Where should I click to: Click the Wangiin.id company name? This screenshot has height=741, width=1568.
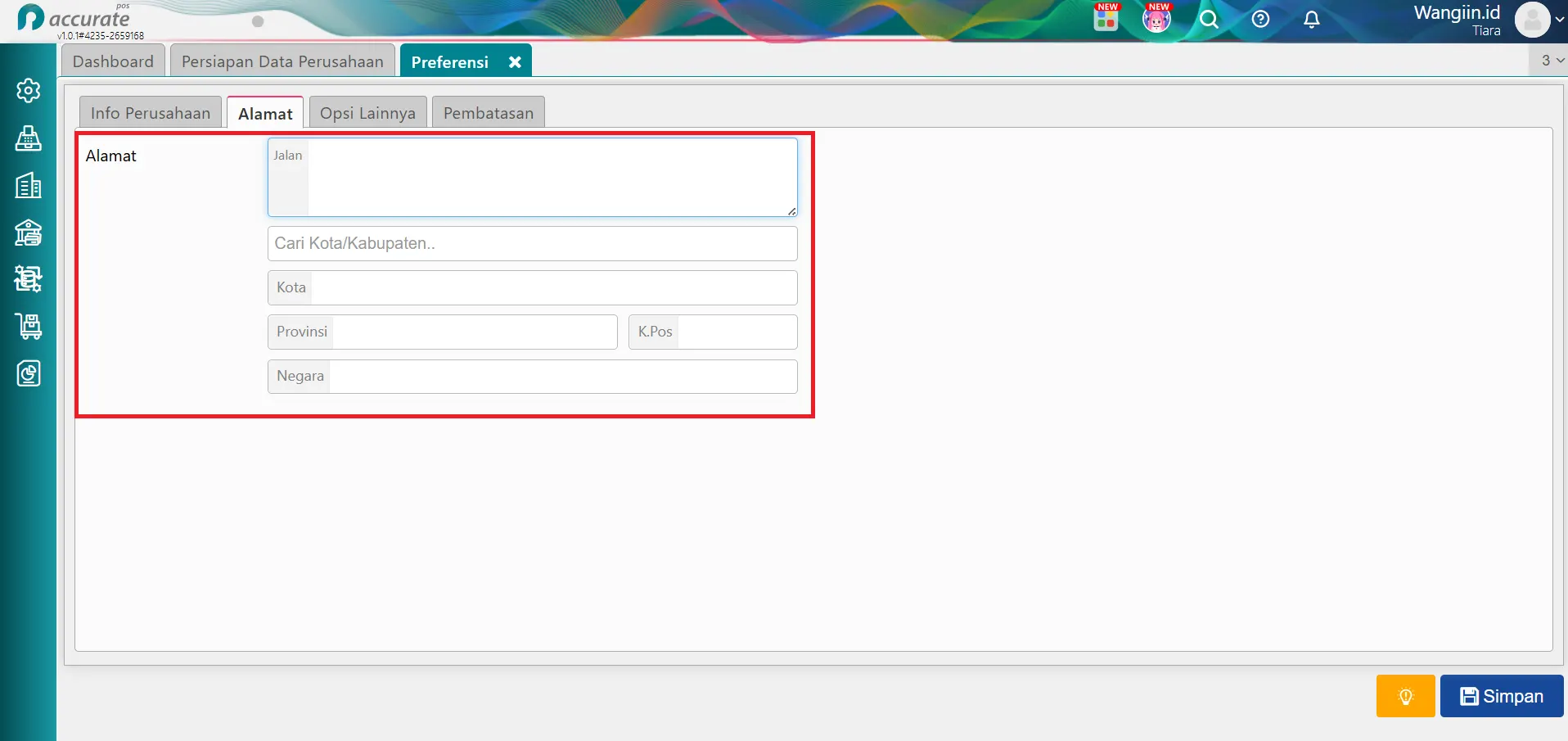pos(1457,12)
